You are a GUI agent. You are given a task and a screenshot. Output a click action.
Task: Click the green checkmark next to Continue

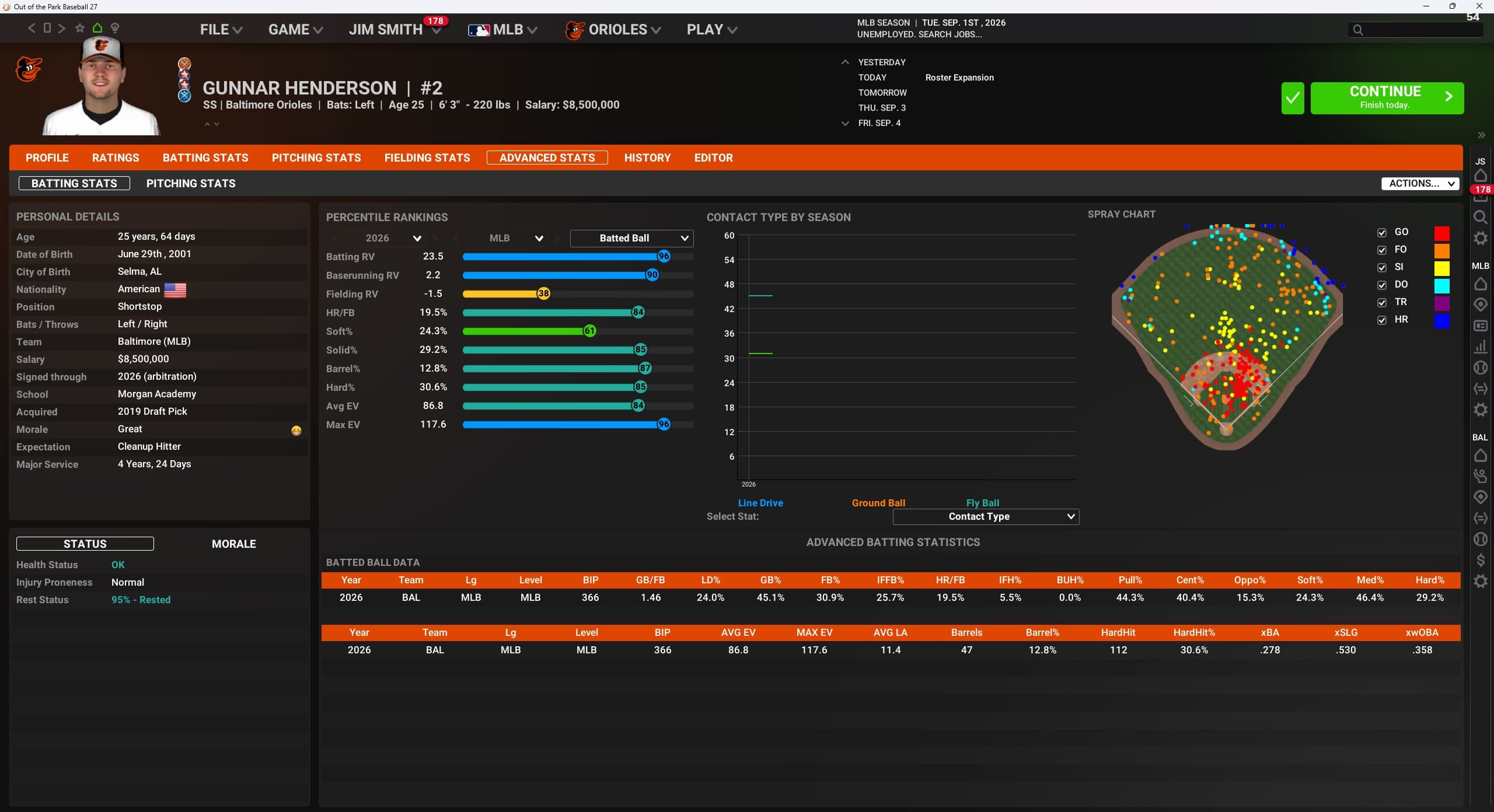pos(1293,98)
